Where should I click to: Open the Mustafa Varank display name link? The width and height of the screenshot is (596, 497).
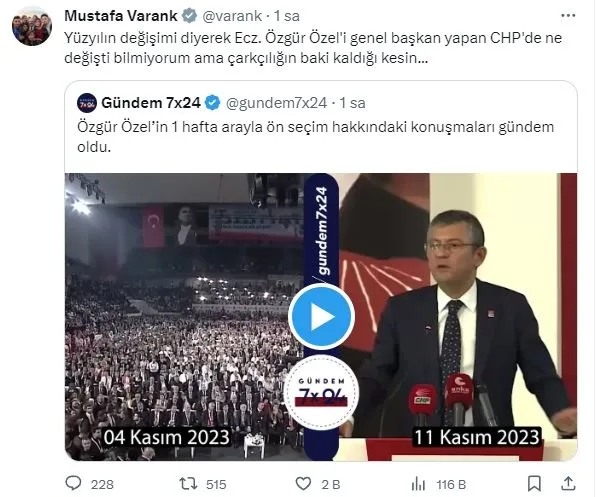121,16
